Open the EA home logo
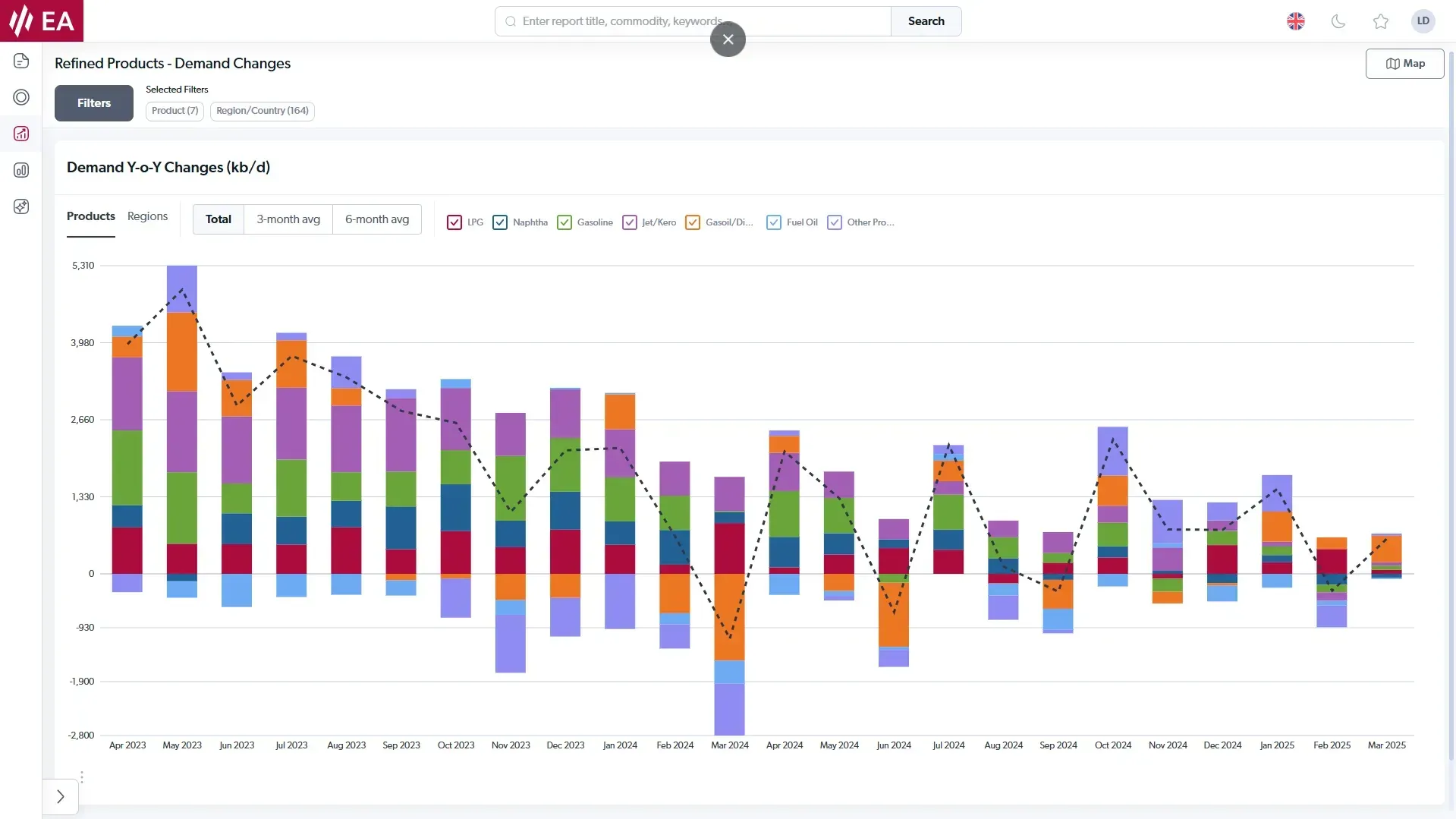 (x=42, y=20)
